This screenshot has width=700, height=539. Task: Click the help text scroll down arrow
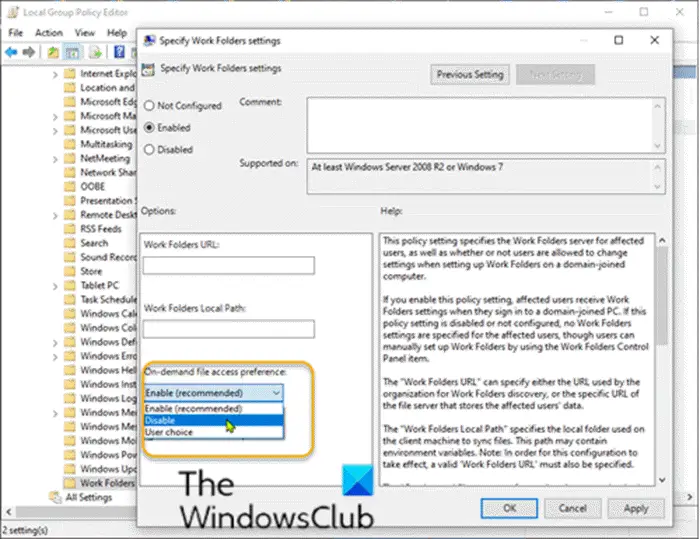point(662,480)
